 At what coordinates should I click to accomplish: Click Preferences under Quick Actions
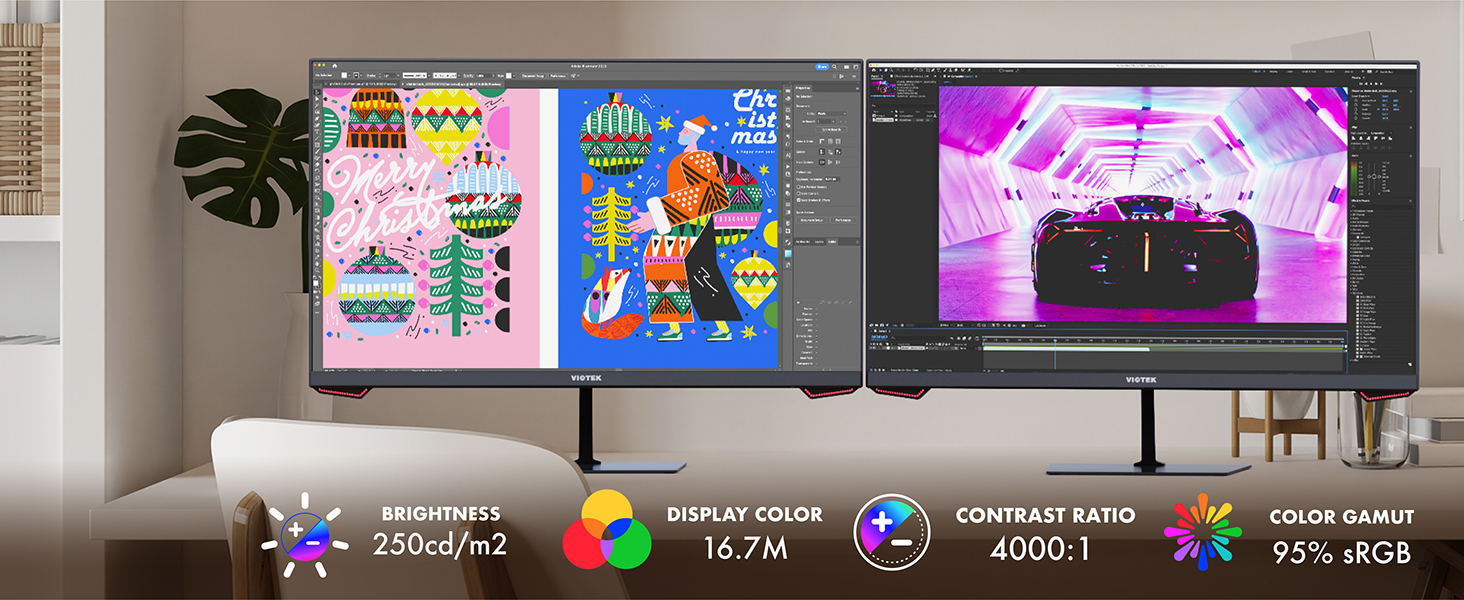[x=843, y=220]
